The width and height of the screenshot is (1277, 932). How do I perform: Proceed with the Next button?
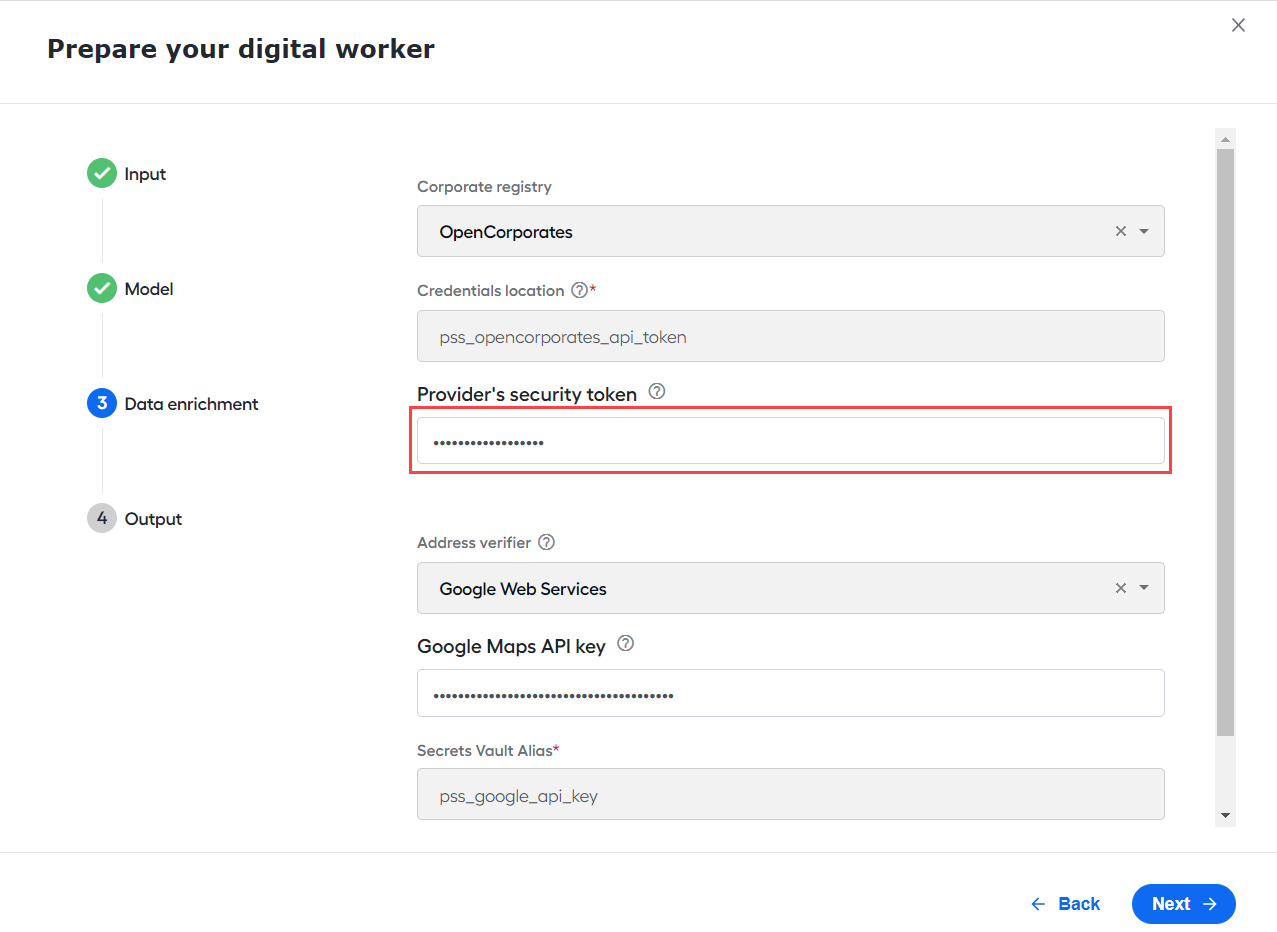[1184, 904]
